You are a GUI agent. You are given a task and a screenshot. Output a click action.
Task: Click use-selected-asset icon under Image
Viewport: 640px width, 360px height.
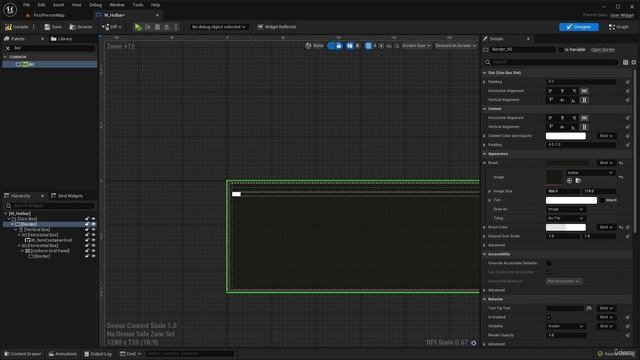569,180
